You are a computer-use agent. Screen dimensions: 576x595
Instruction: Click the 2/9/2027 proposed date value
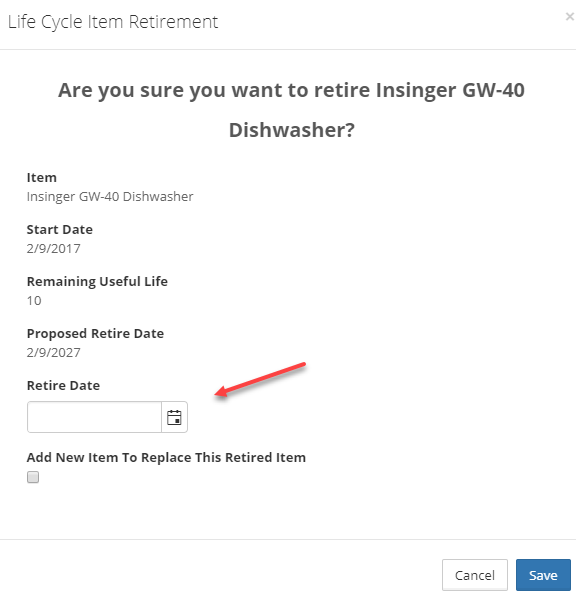click(x=54, y=353)
